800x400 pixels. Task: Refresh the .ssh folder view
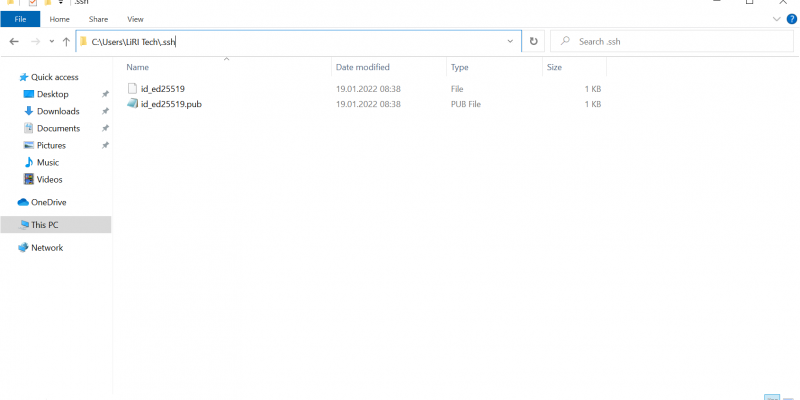[534, 41]
